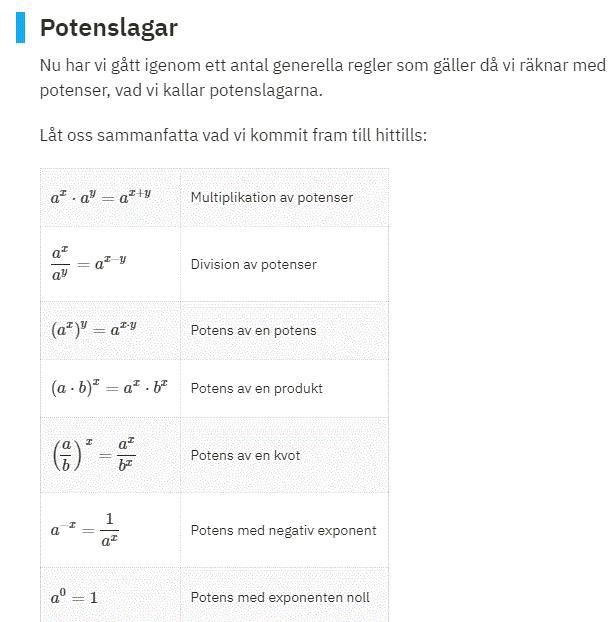Image resolution: width=614 pixels, height=622 pixels.
Task: Select the "Potens av en potens" label
Action: (x=253, y=331)
